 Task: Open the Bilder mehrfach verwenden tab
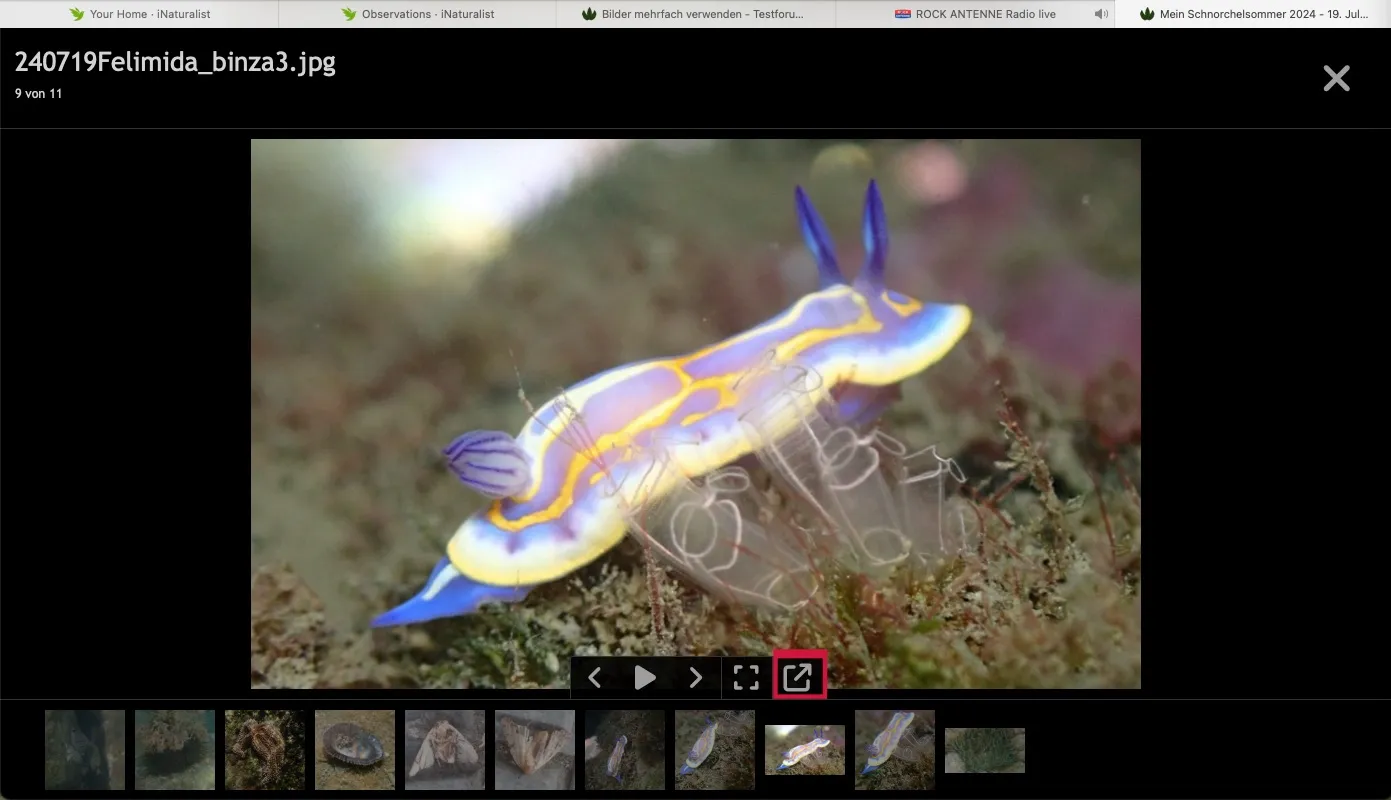pos(695,14)
